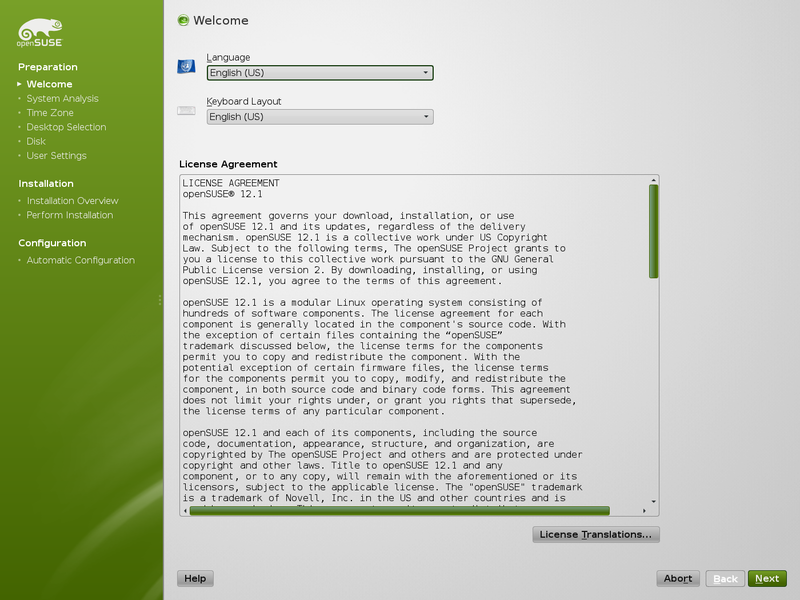The width and height of the screenshot is (800, 600).
Task: Click the license scroll left arrow
Action: (185, 511)
